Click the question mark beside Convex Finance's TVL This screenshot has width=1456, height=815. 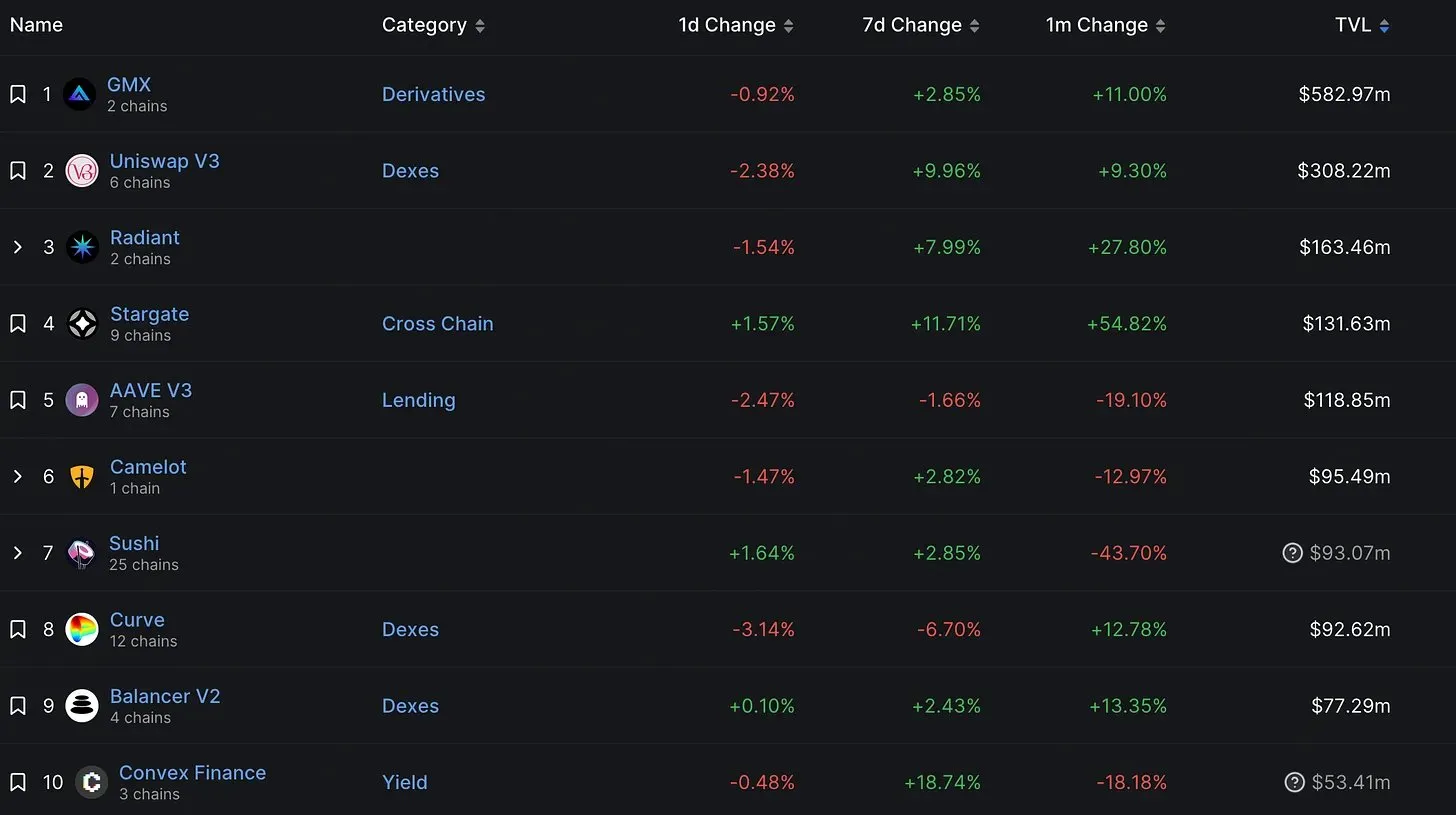1294,782
